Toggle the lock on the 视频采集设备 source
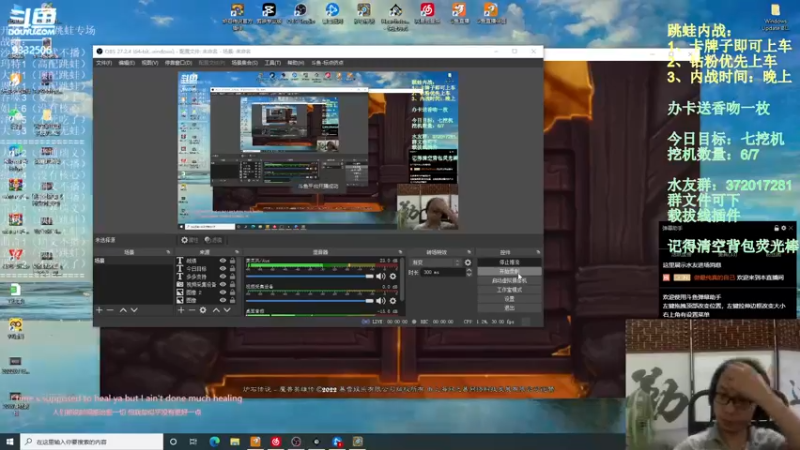 233,284
